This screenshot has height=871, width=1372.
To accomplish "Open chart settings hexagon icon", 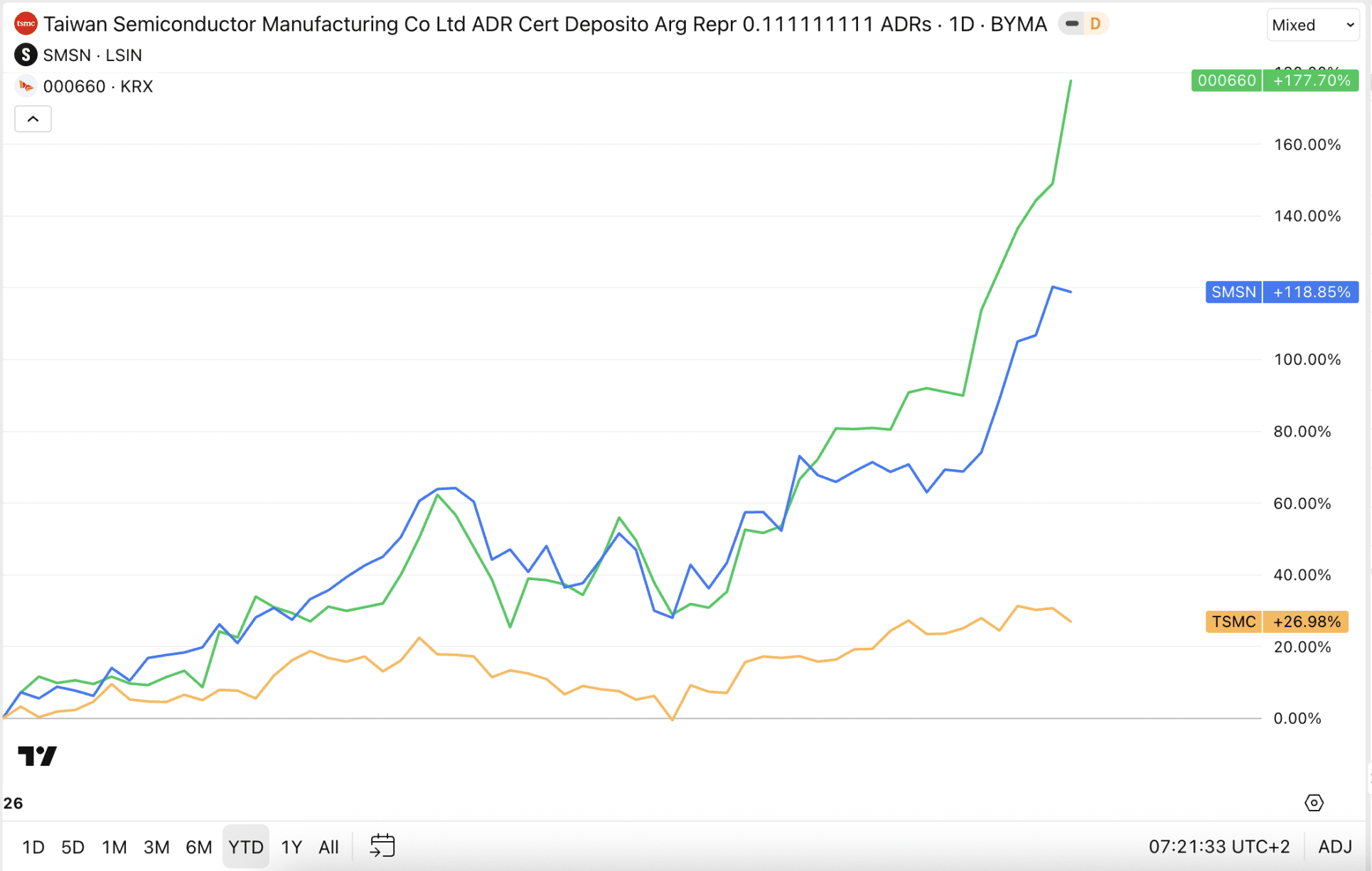I will pos(1314,803).
